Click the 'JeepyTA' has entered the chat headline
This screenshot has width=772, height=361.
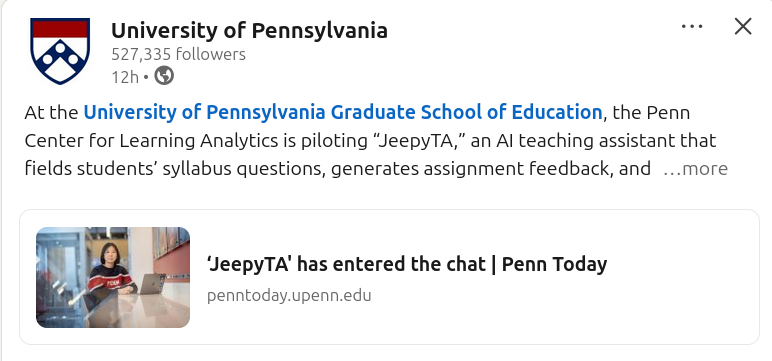coord(407,264)
